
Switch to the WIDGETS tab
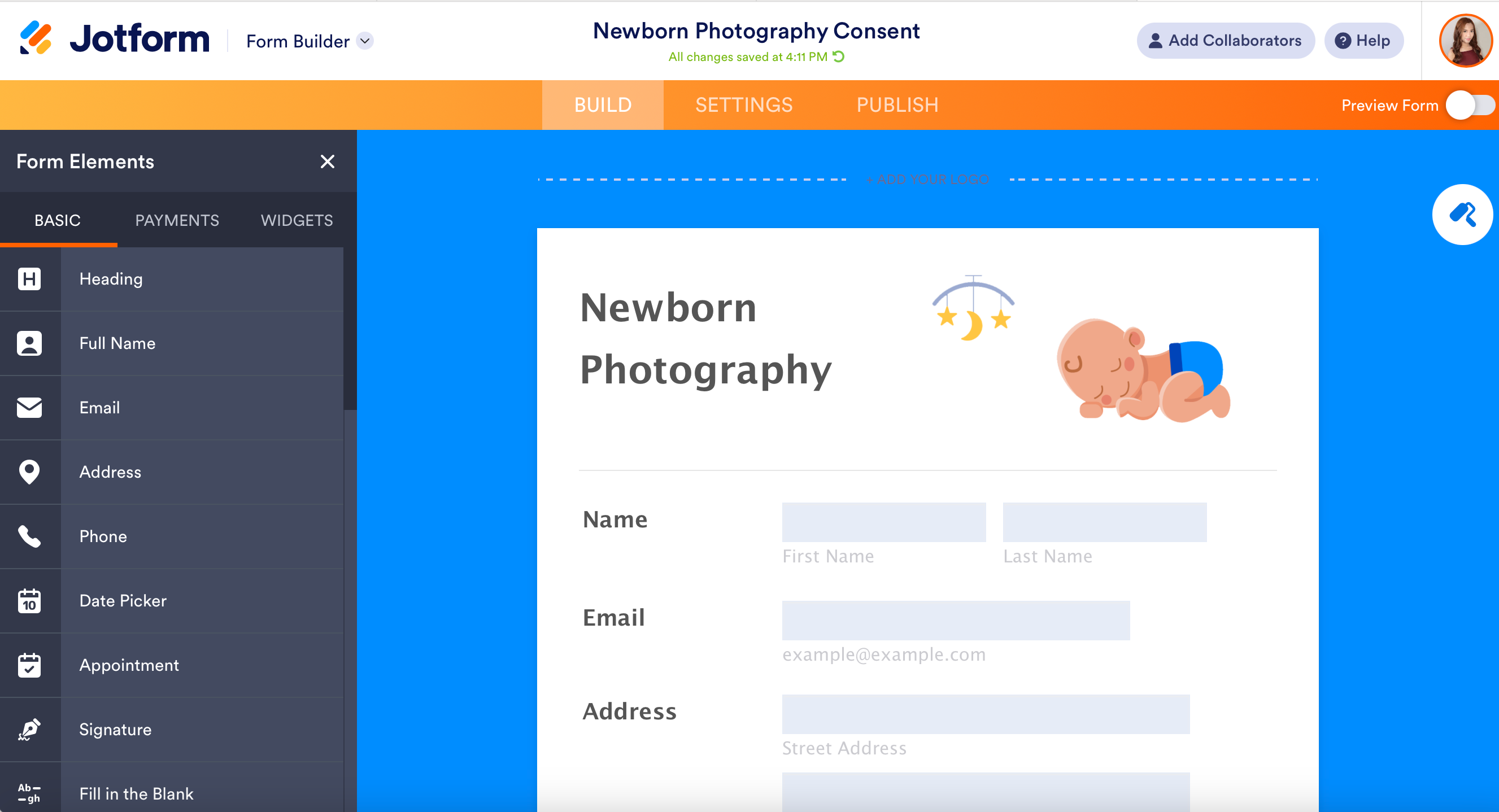point(296,220)
